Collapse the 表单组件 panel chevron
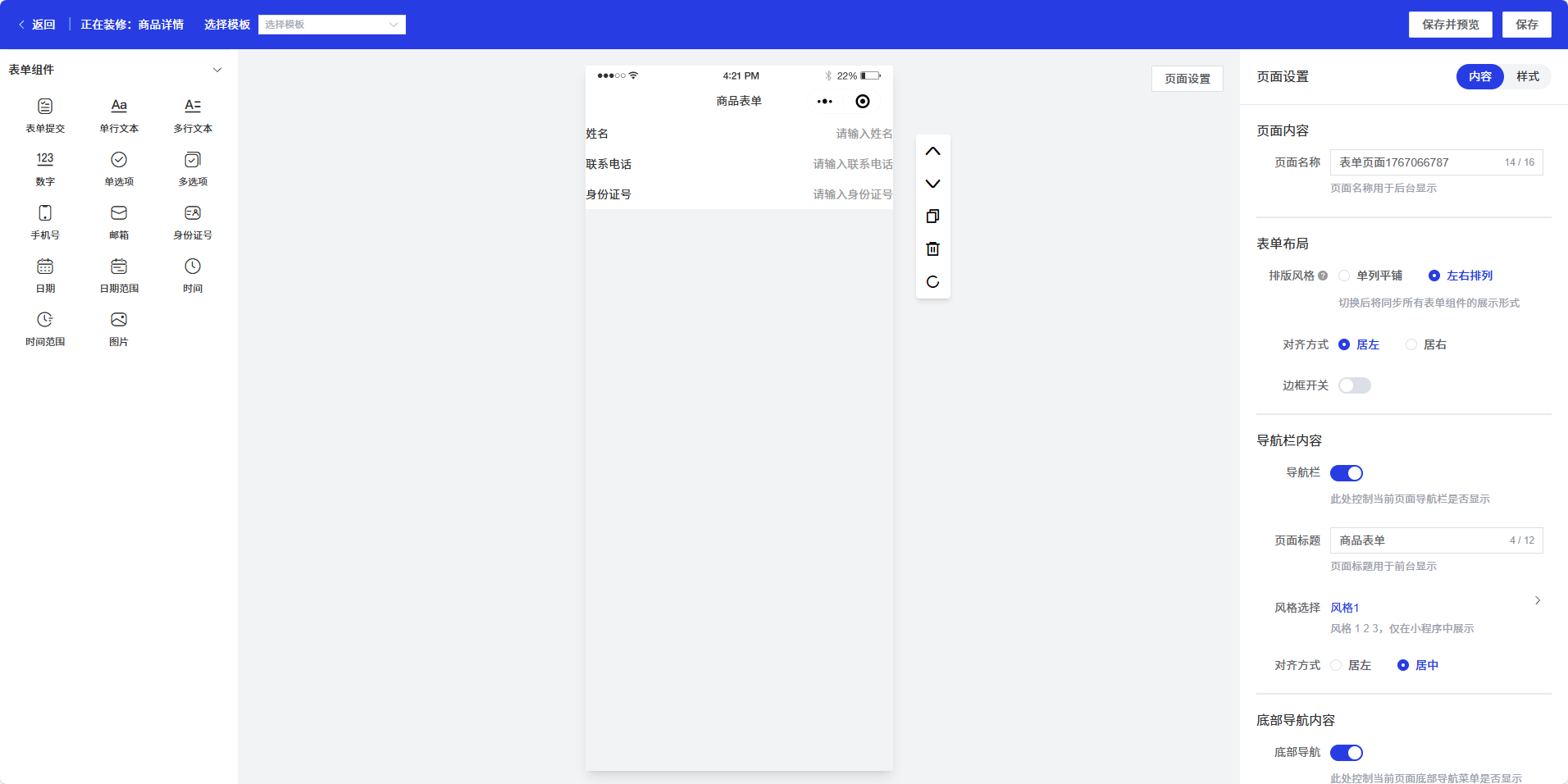The image size is (1568, 784). (x=217, y=70)
